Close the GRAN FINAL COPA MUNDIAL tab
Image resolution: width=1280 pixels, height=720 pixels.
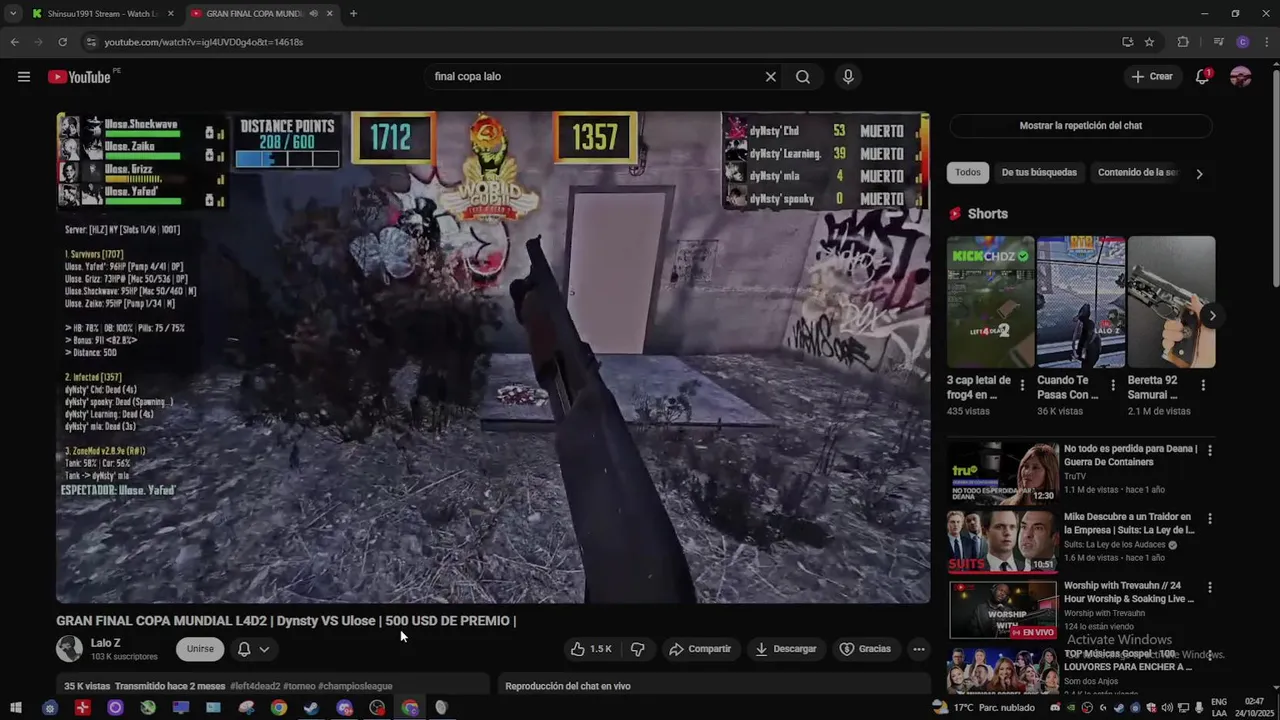329,14
